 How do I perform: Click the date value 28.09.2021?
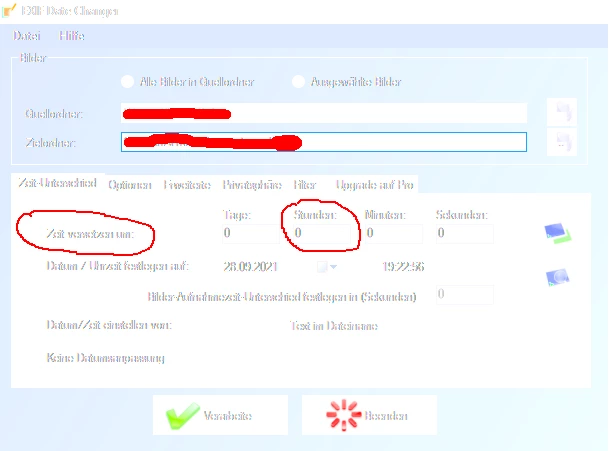pos(250,267)
